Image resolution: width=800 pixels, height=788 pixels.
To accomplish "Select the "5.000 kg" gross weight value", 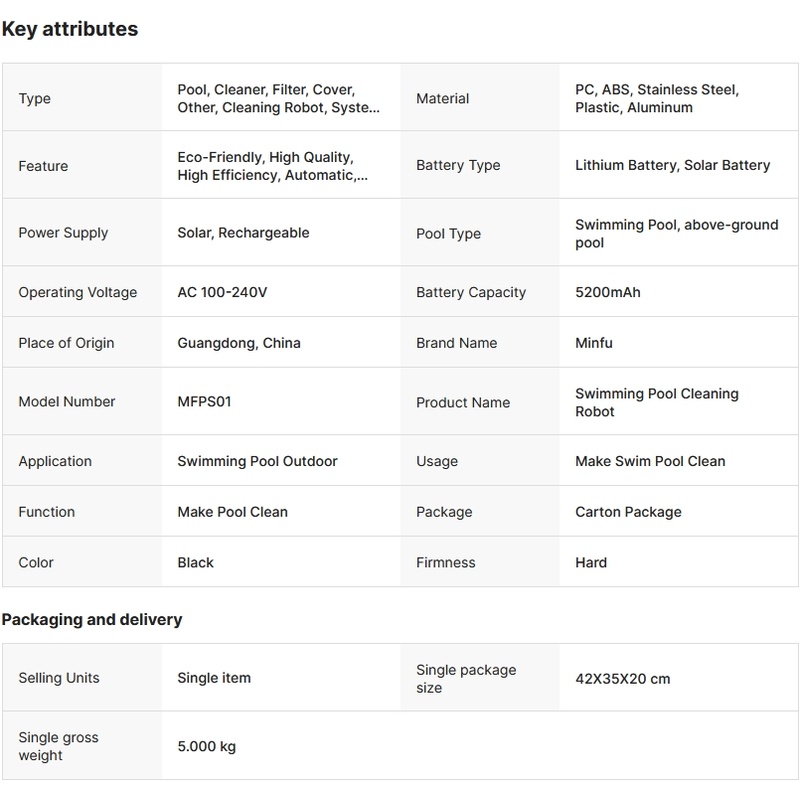I will pos(206,746).
